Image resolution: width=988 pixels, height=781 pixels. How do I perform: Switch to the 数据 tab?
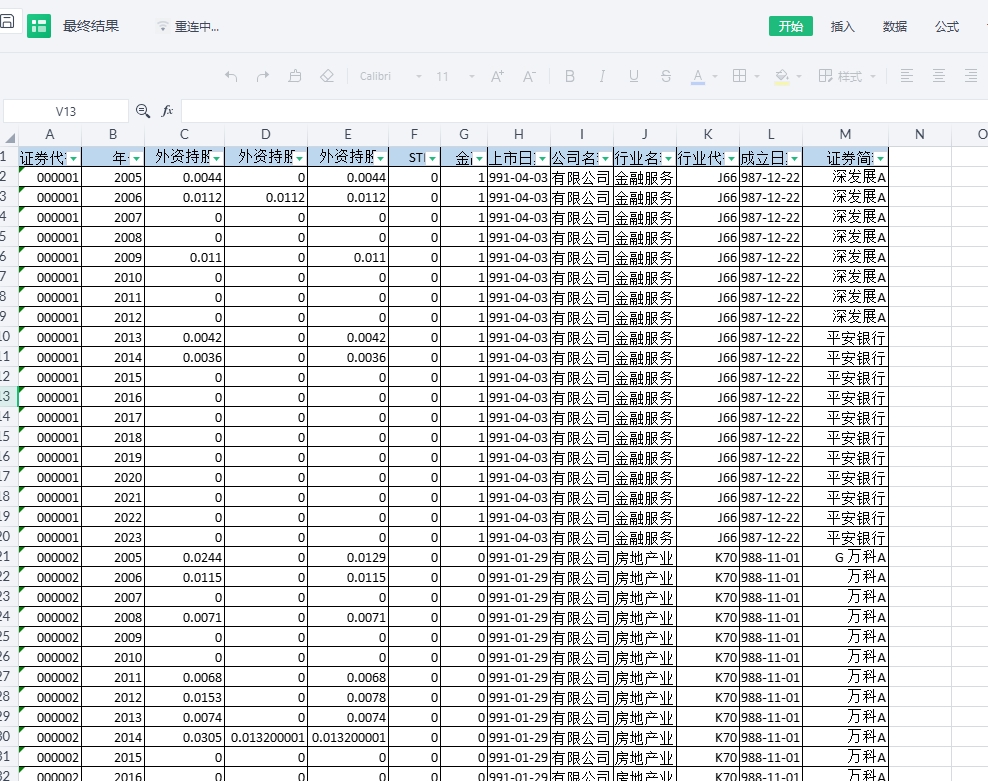click(895, 26)
